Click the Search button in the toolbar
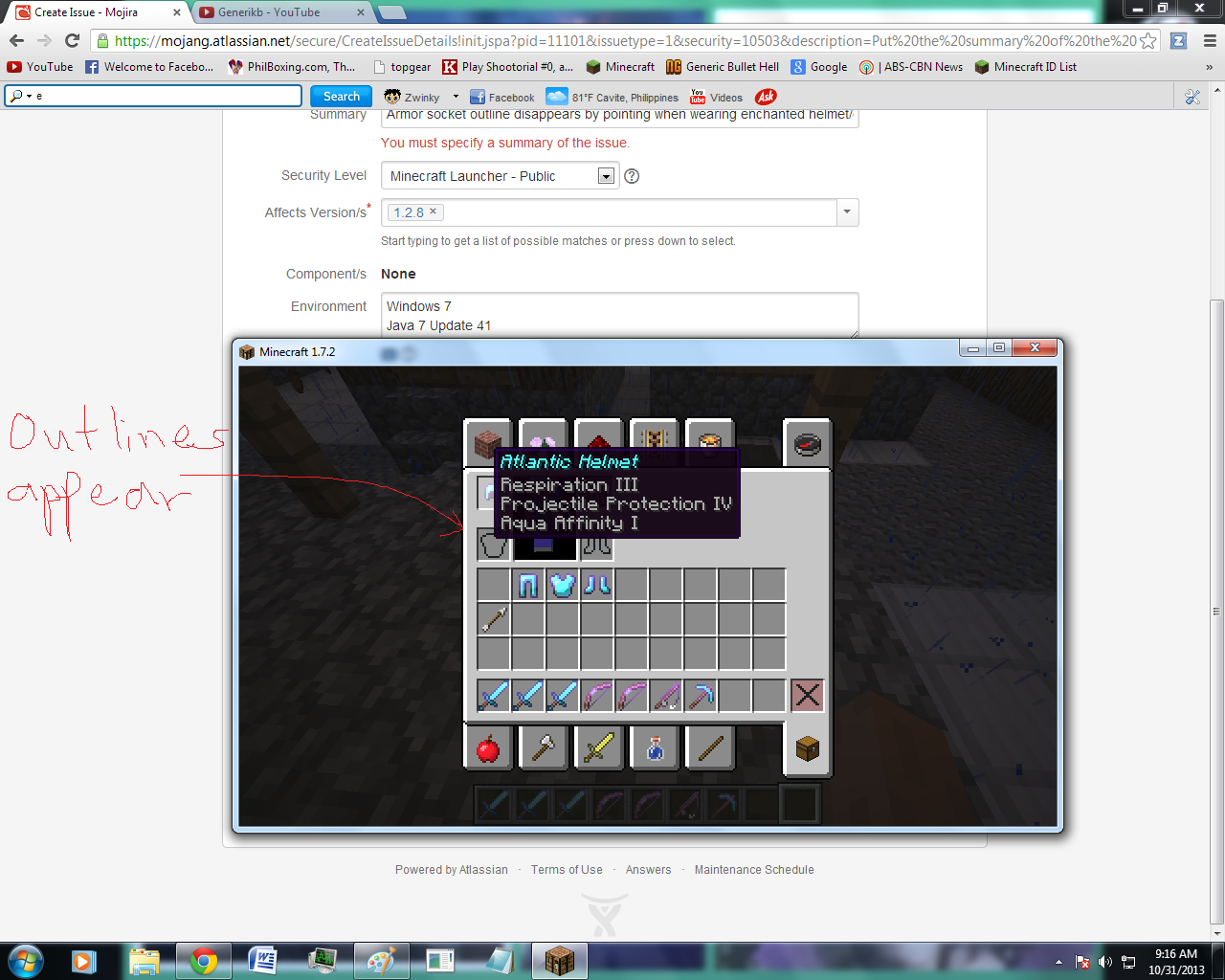This screenshot has height=980, width=1225. (341, 96)
